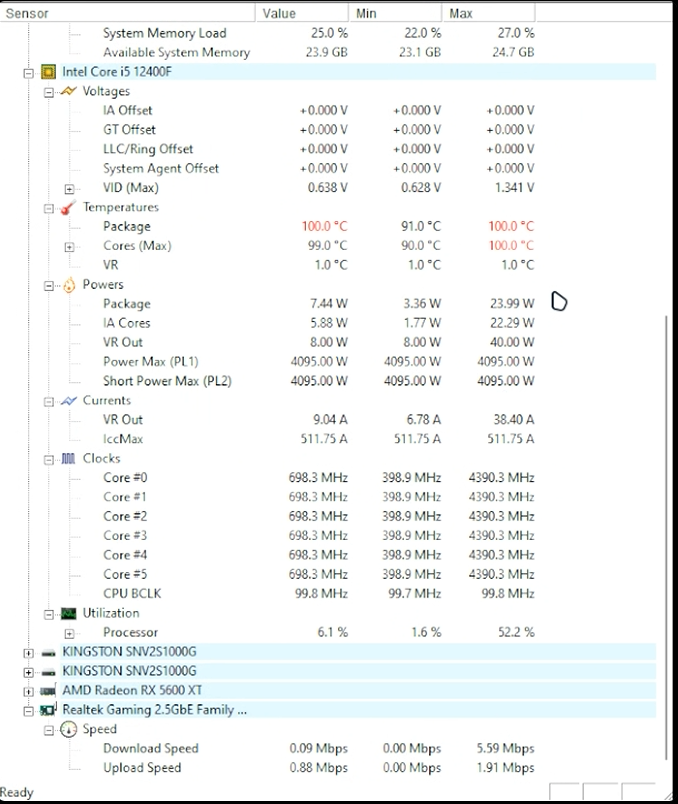The width and height of the screenshot is (678, 804).
Task: Select the Core #5 clock row
Action: click(318, 574)
